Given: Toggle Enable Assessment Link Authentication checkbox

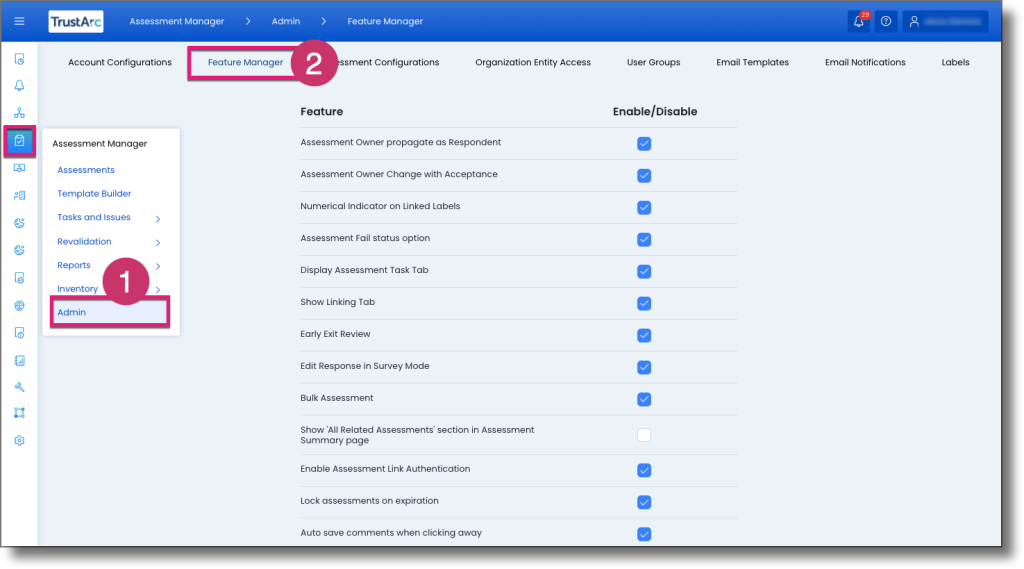Looking at the screenshot, I should tap(644, 470).
